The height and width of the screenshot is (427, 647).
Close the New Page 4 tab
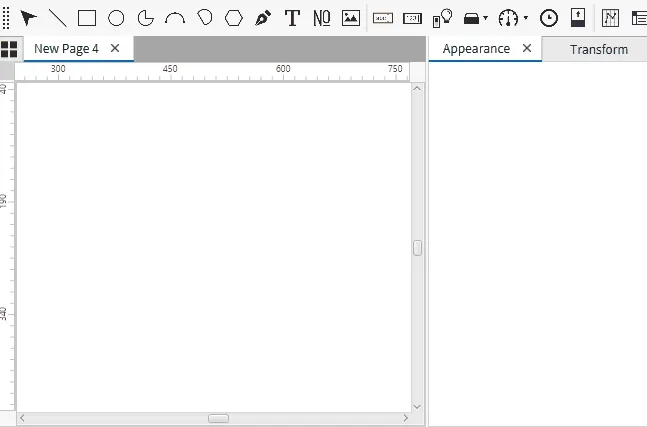pos(115,48)
